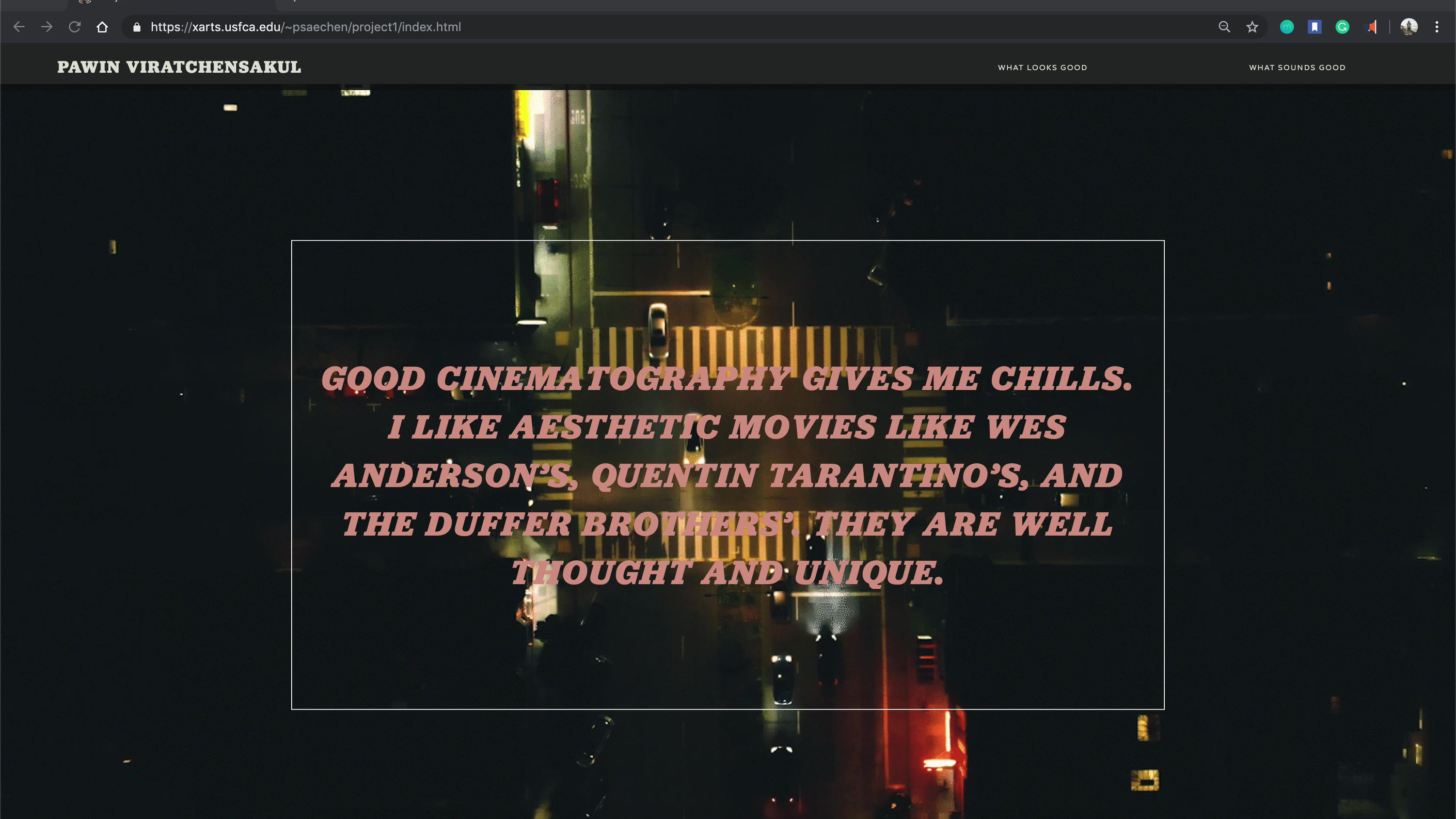
Task: View site security info via lock icon
Action: point(137,27)
